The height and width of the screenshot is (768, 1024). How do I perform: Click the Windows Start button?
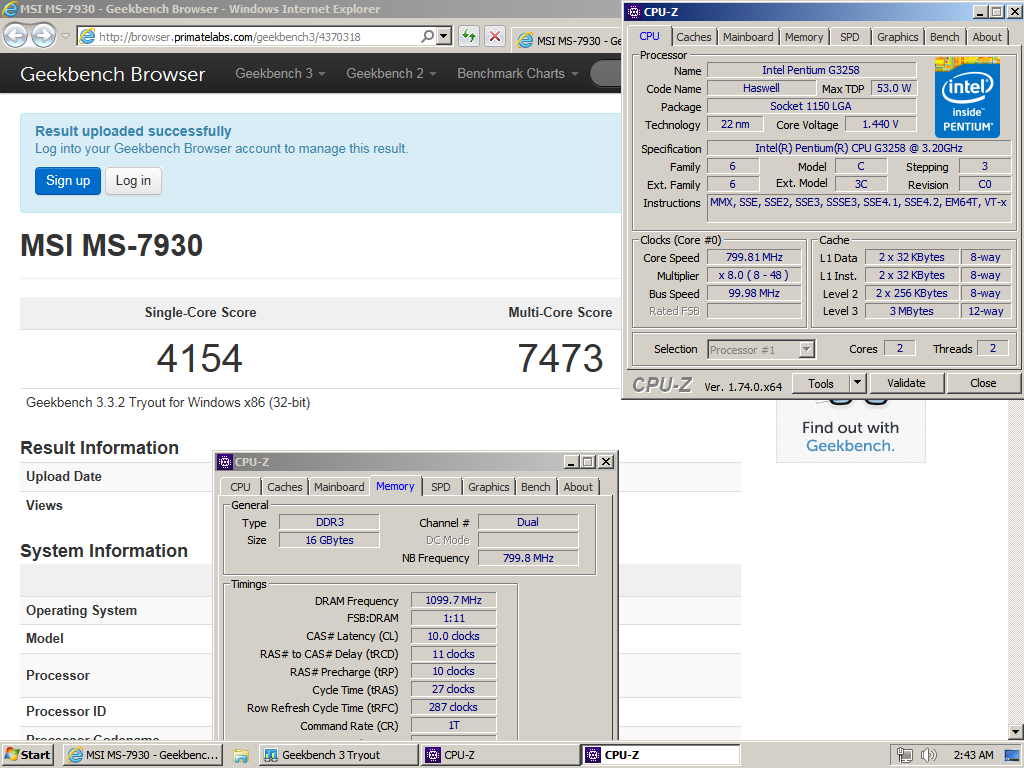coord(27,755)
